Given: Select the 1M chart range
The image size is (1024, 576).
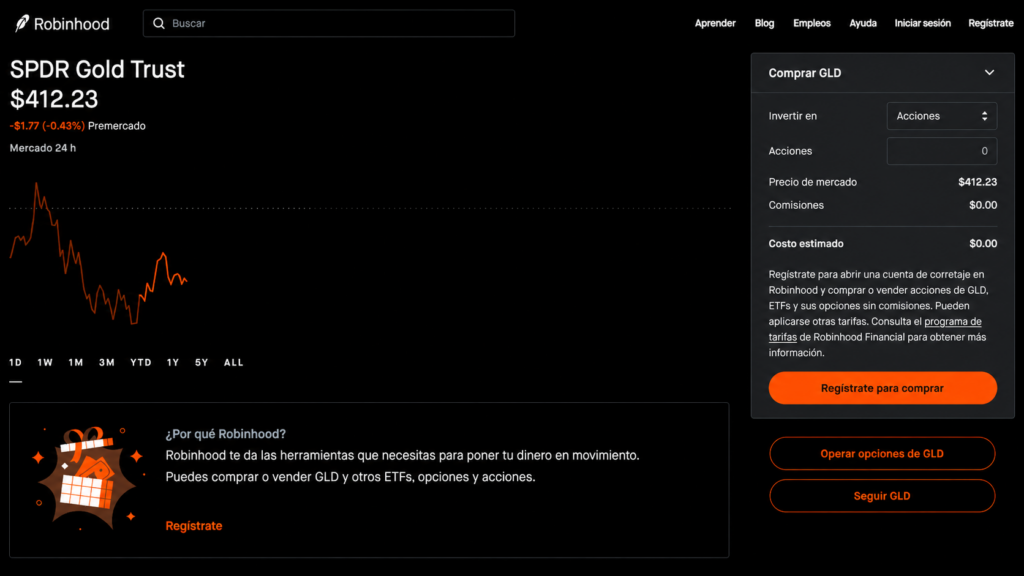Looking at the screenshot, I should tap(76, 362).
